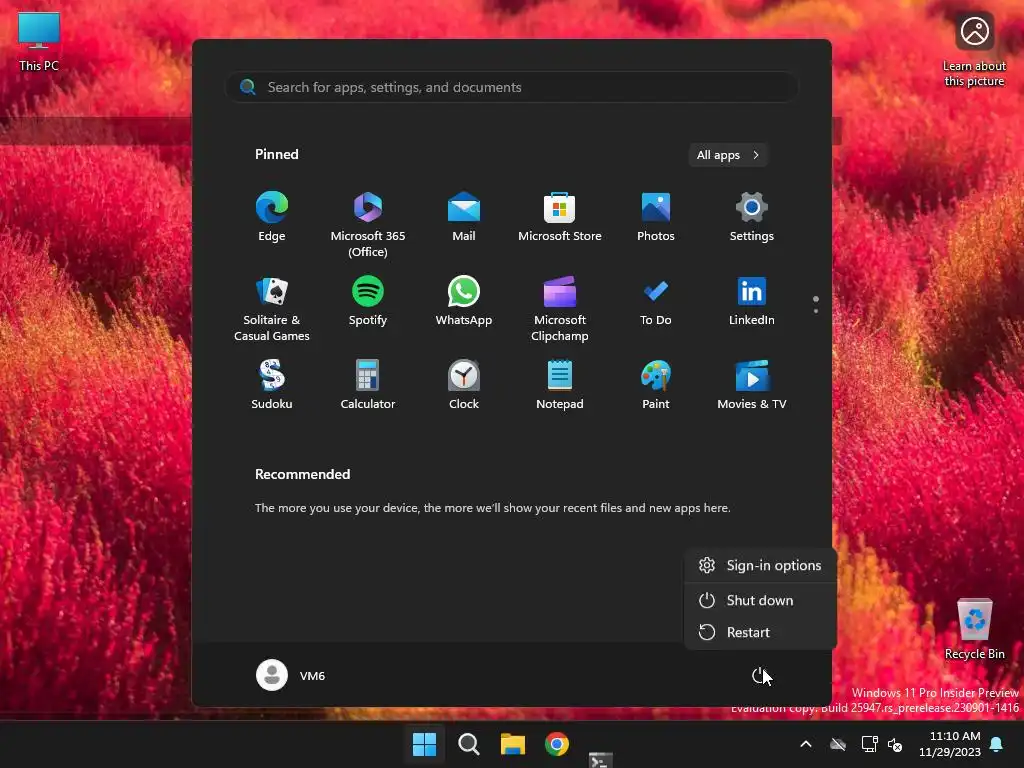Viewport: 1024px width, 768px height.
Task: Open Paint
Action: coord(656,385)
